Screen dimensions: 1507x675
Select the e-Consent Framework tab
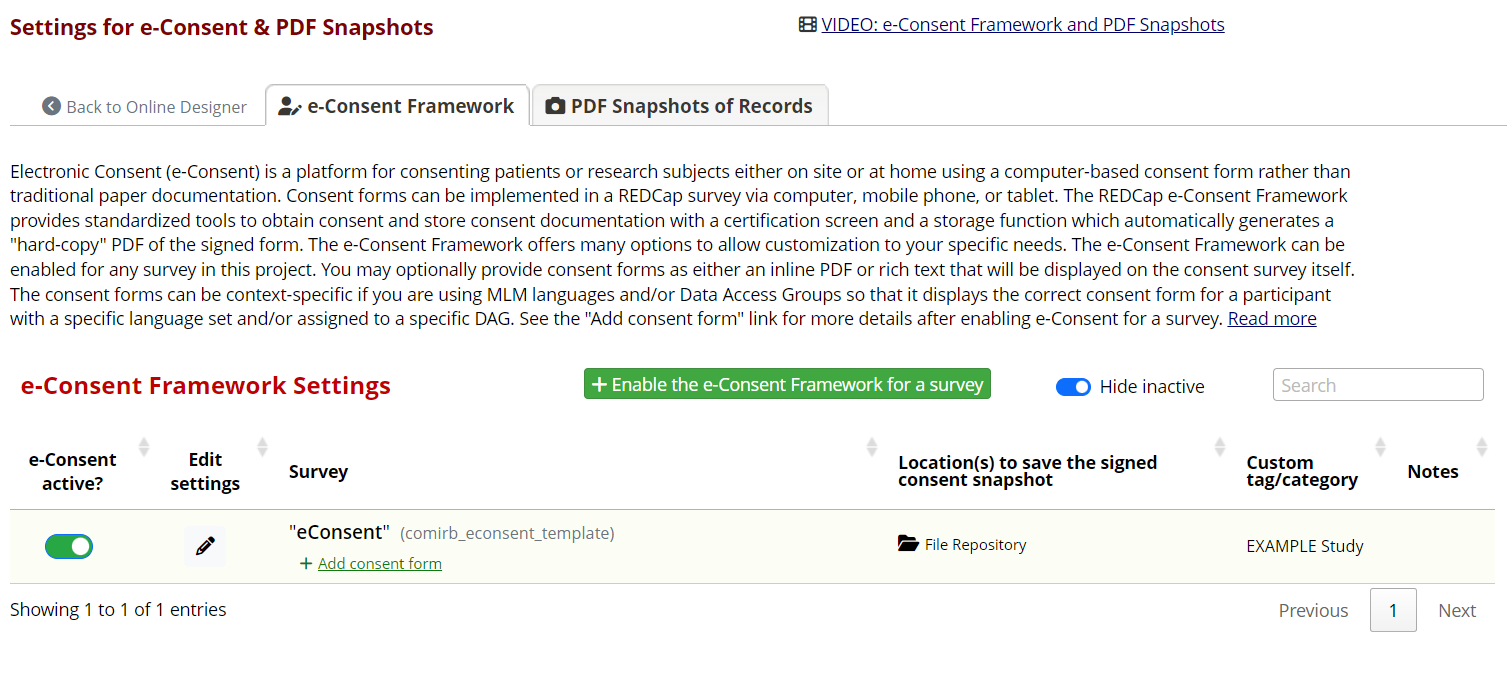click(397, 104)
